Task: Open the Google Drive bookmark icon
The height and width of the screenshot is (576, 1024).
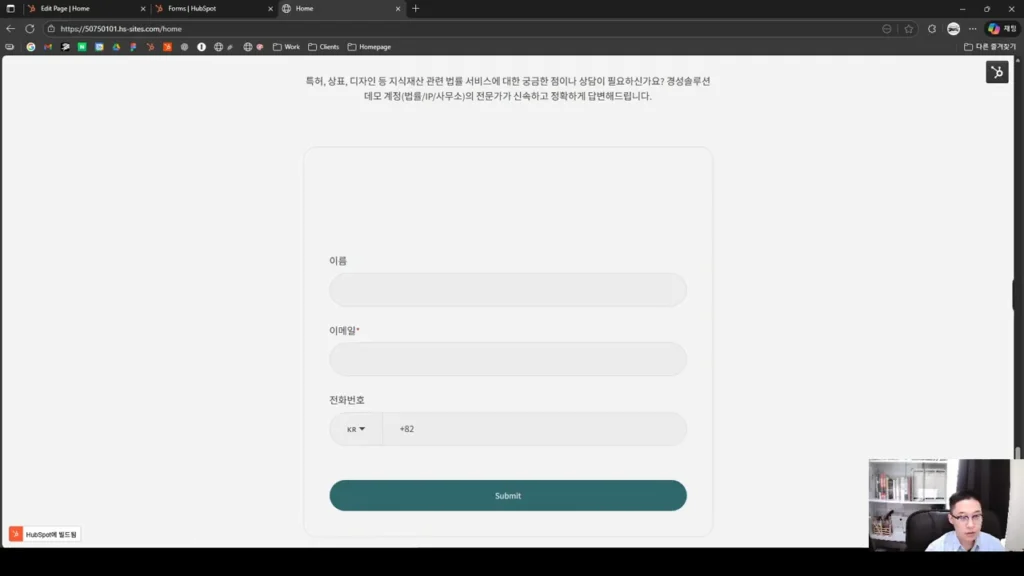Action: (x=116, y=47)
